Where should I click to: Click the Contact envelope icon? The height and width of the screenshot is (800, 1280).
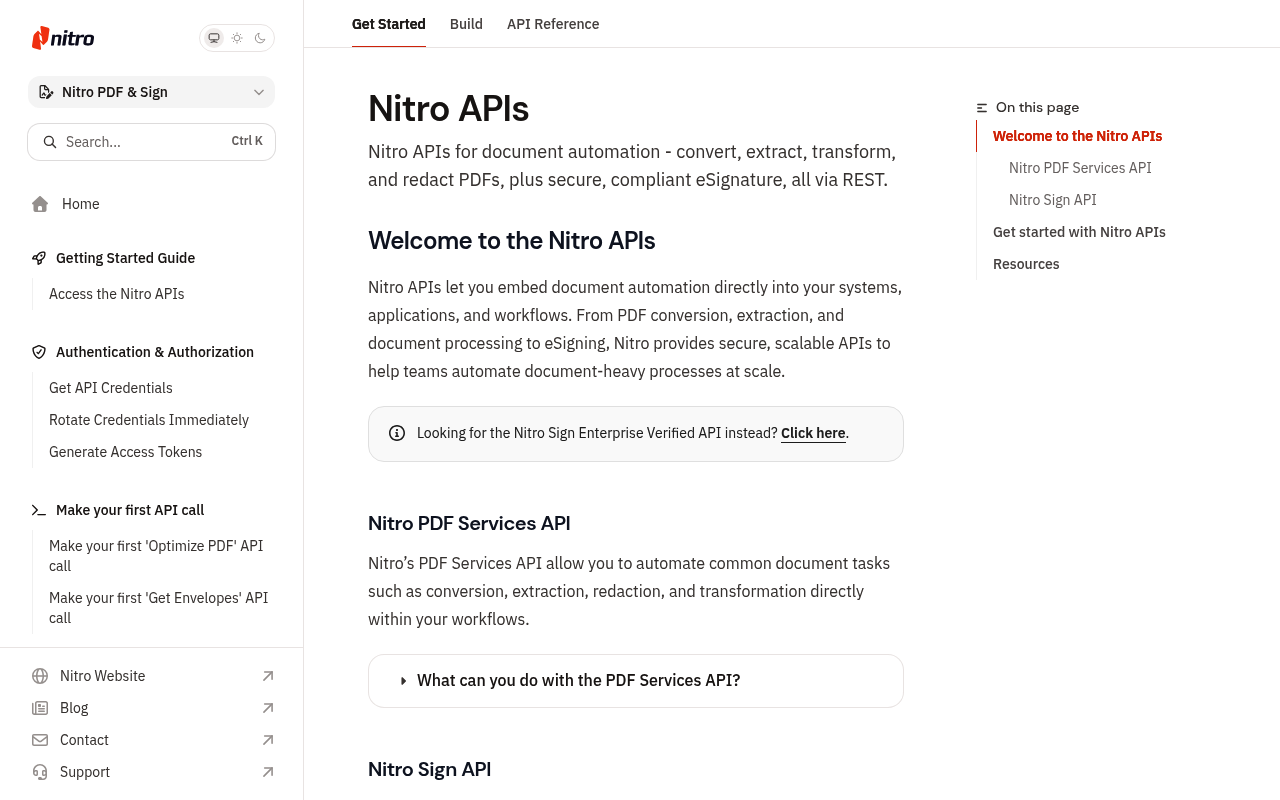pyautogui.click(x=40, y=740)
